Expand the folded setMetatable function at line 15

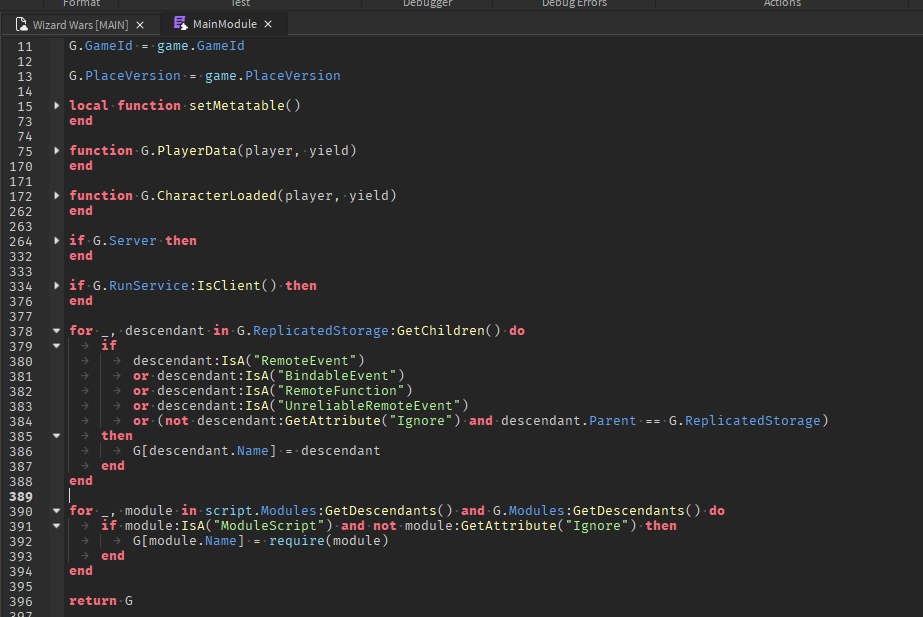[56, 105]
